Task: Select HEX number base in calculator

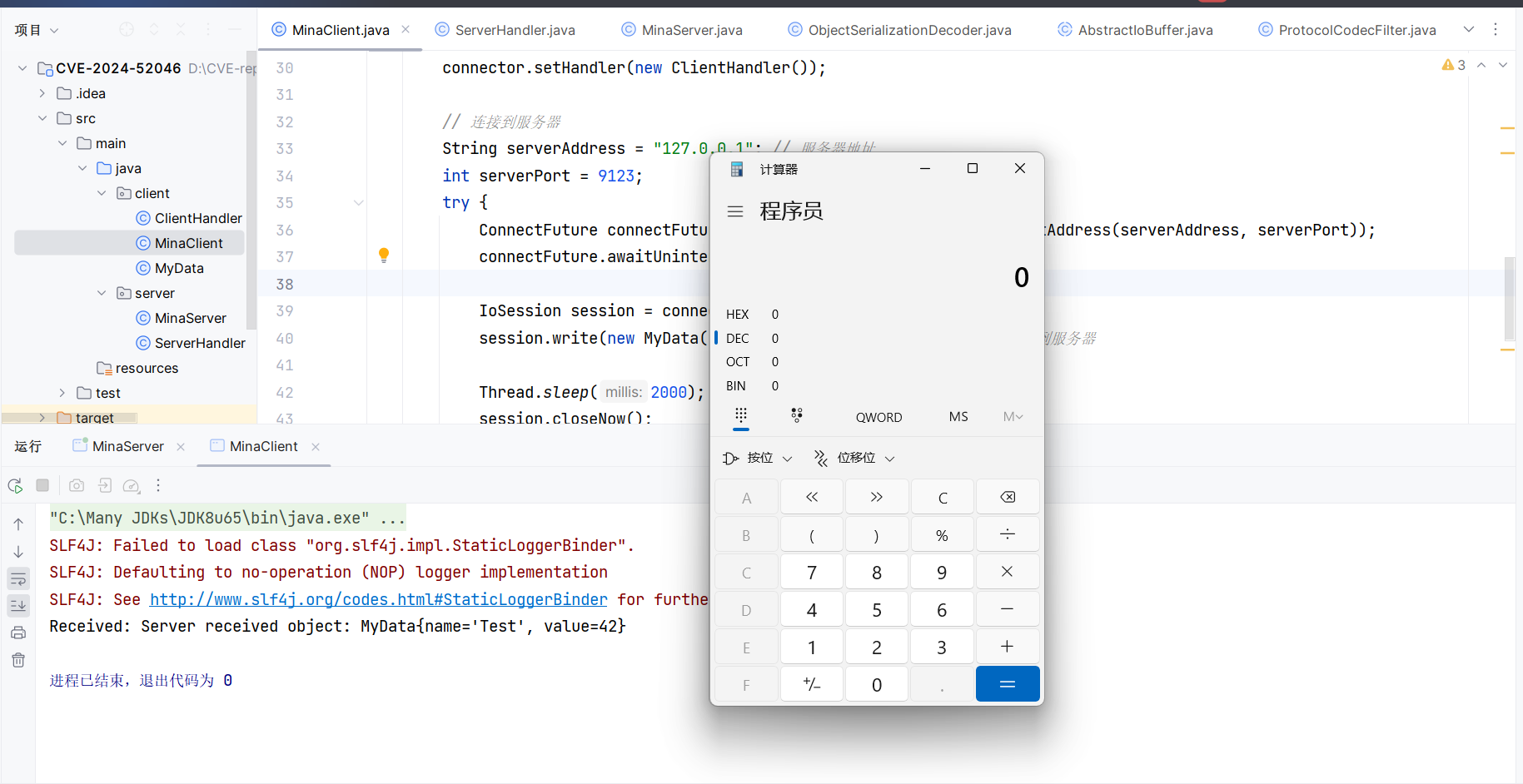Action: (738, 315)
